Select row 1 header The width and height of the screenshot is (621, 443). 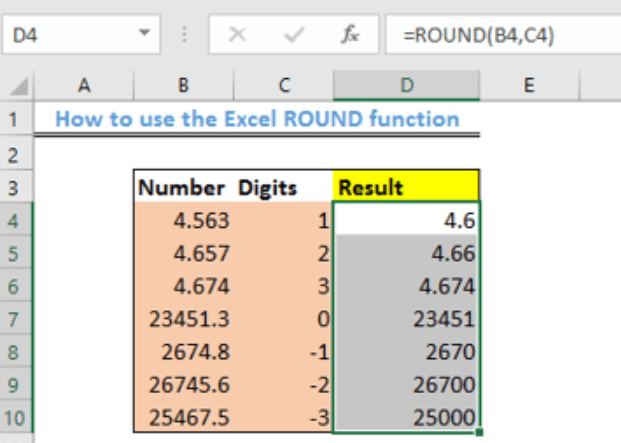17,119
